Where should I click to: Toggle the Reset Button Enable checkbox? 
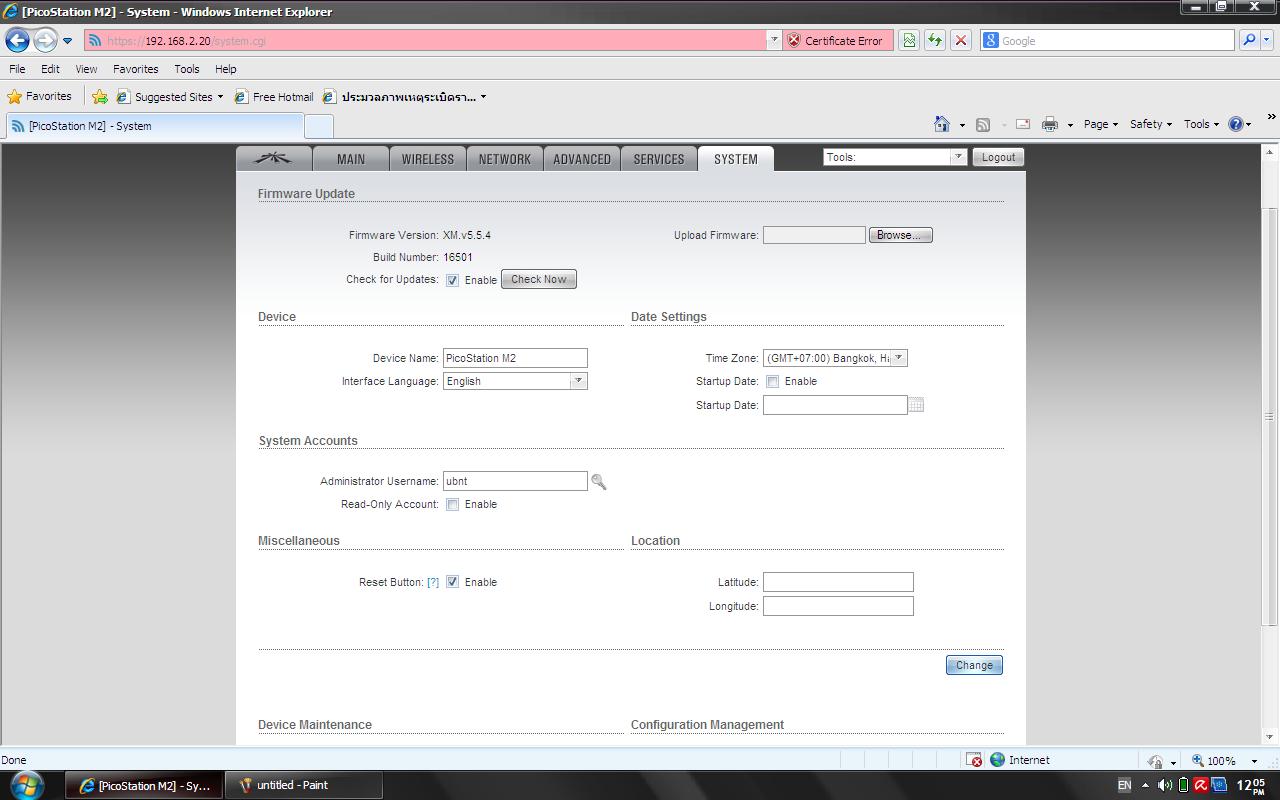(452, 582)
